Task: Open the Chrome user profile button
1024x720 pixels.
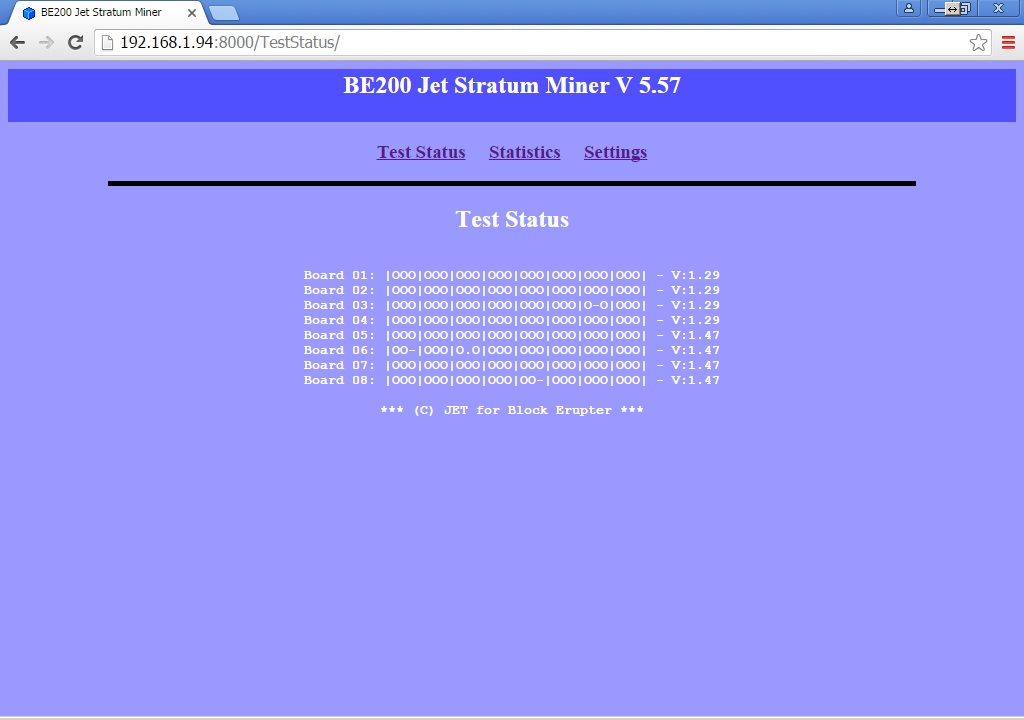Action: coord(908,8)
